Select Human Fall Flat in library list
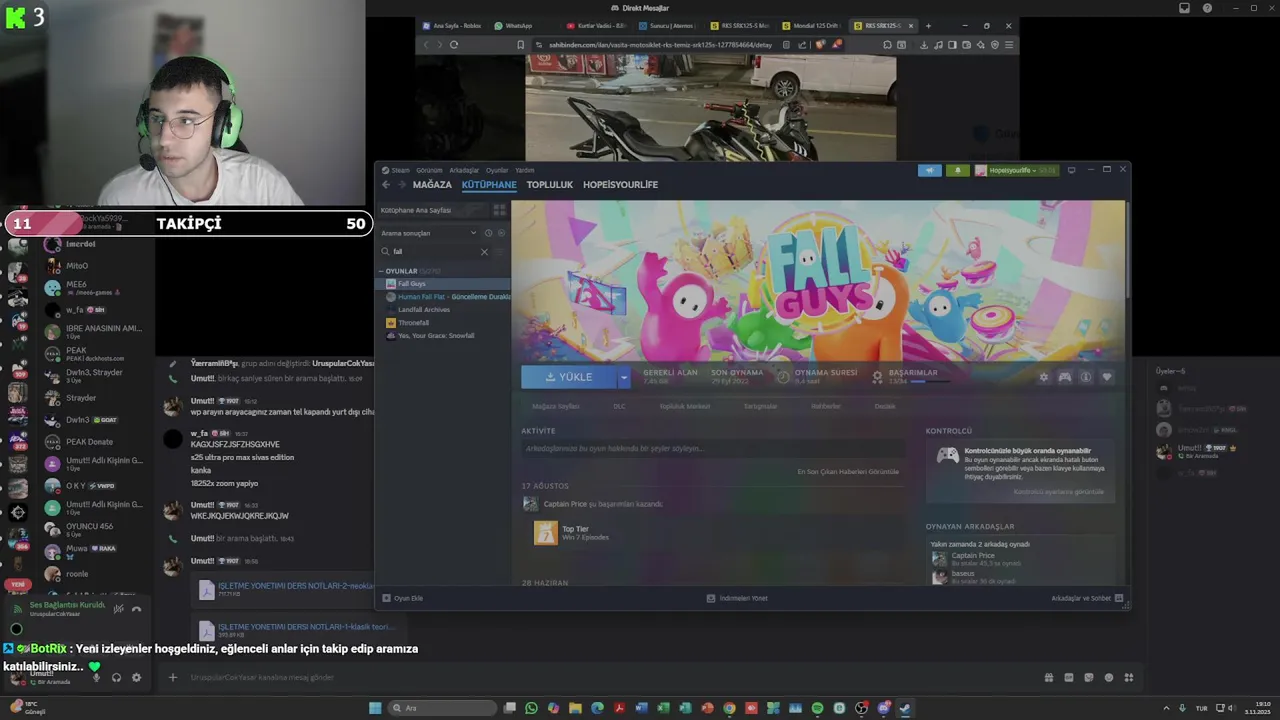Screen dimensions: 1280x720 tap(445, 297)
